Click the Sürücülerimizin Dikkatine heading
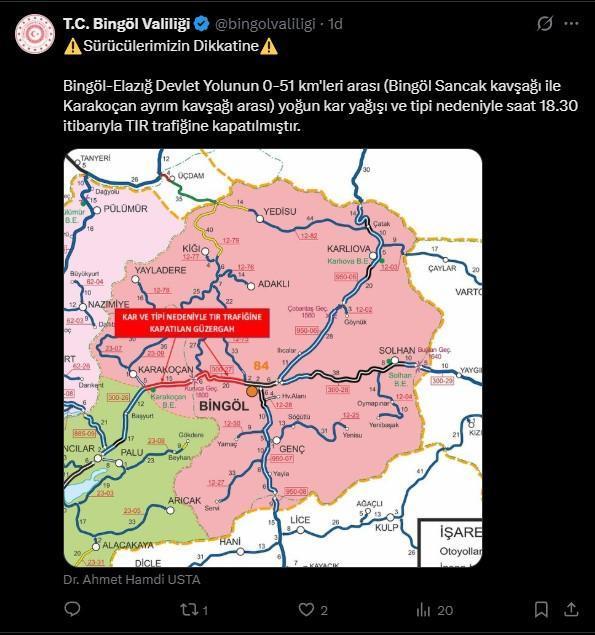595x635 pixels. (171, 46)
